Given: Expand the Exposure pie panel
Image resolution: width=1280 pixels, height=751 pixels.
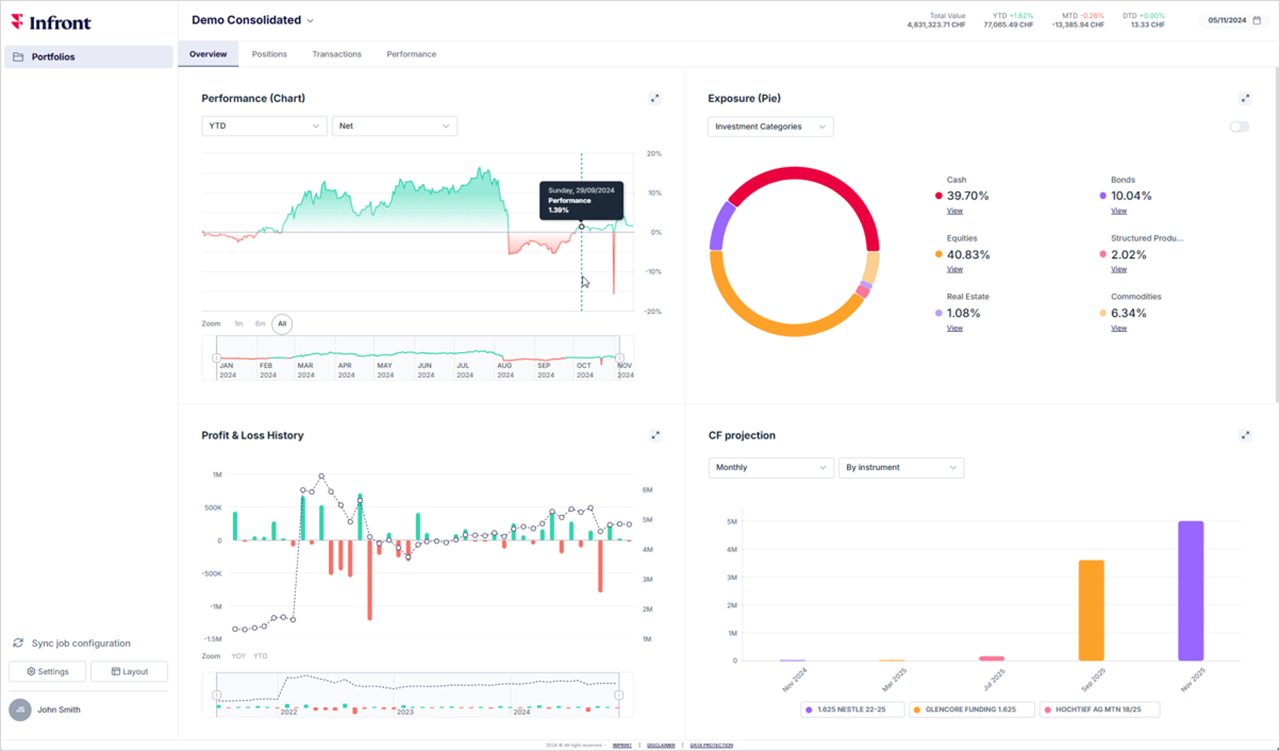Looking at the screenshot, I should click(x=1245, y=98).
